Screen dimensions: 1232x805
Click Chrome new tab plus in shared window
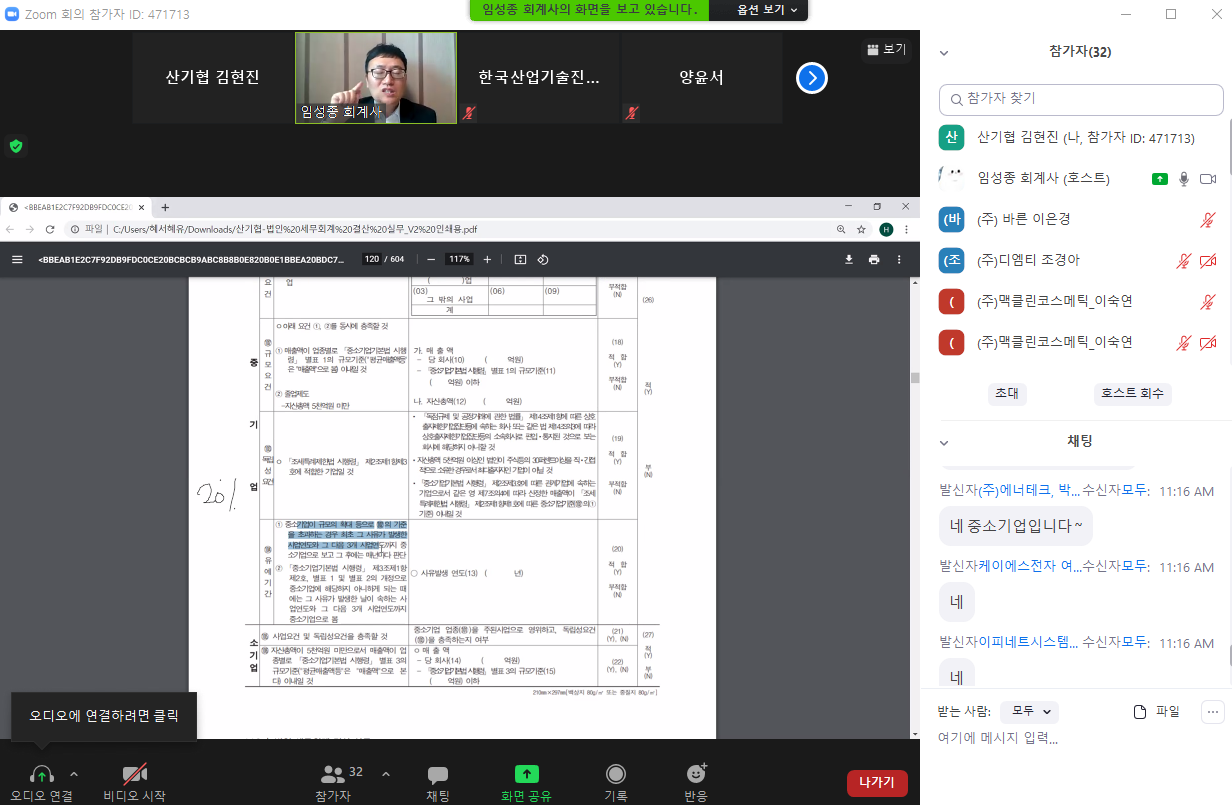(x=166, y=207)
